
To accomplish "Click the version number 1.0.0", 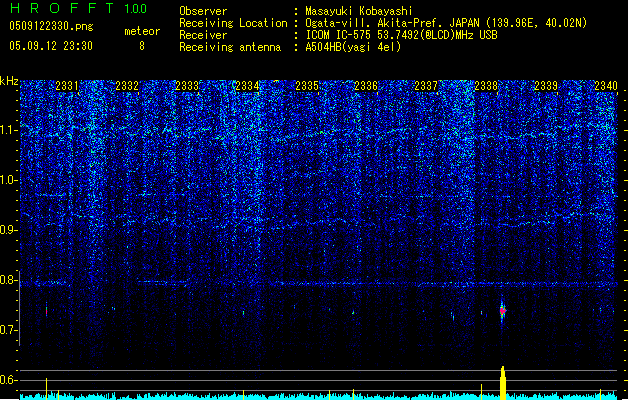I will pos(136,8).
